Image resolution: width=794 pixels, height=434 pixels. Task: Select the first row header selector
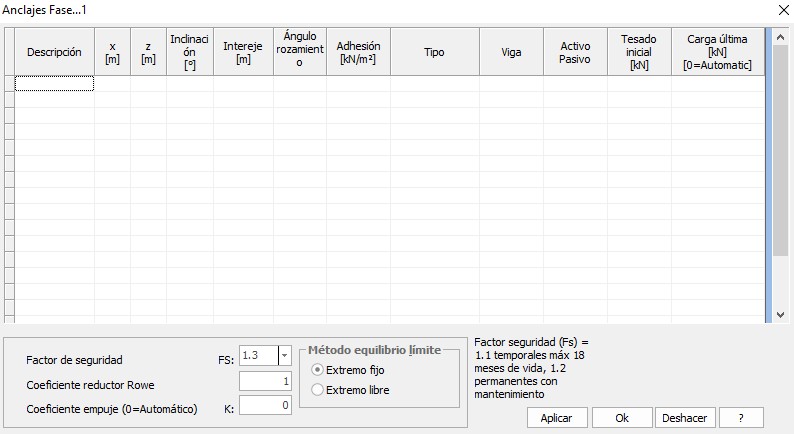click(x=9, y=84)
